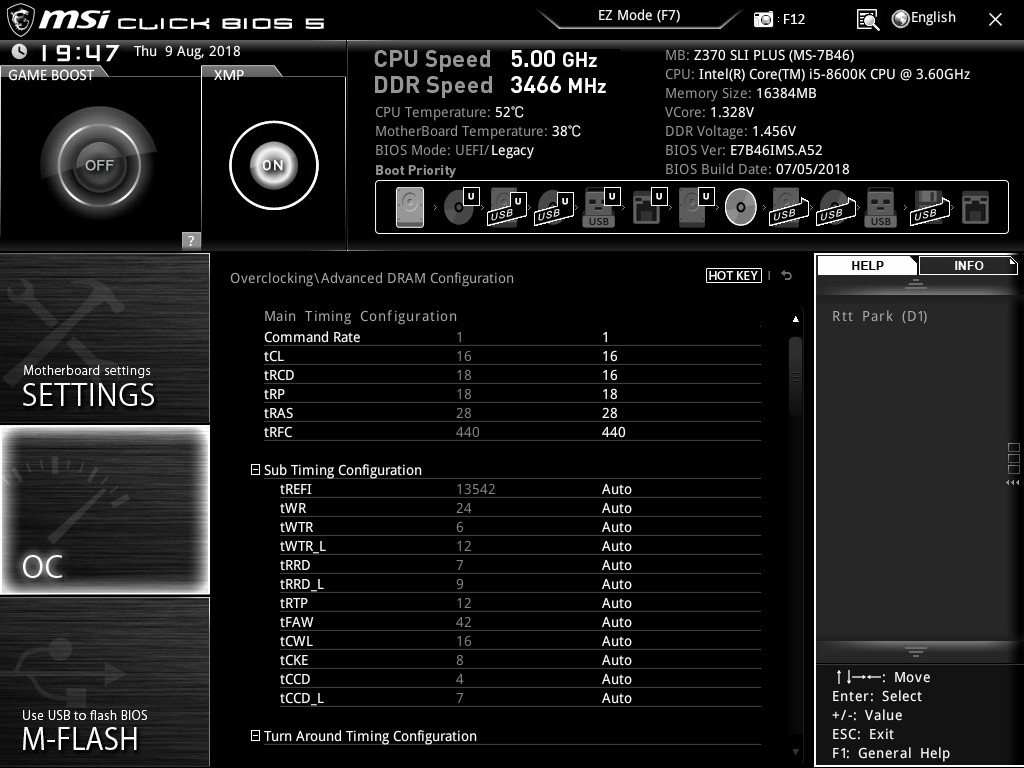The height and width of the screenshot is (768, 1024).
Task: Toggle the XMP ON button
Action: (274, 165)
